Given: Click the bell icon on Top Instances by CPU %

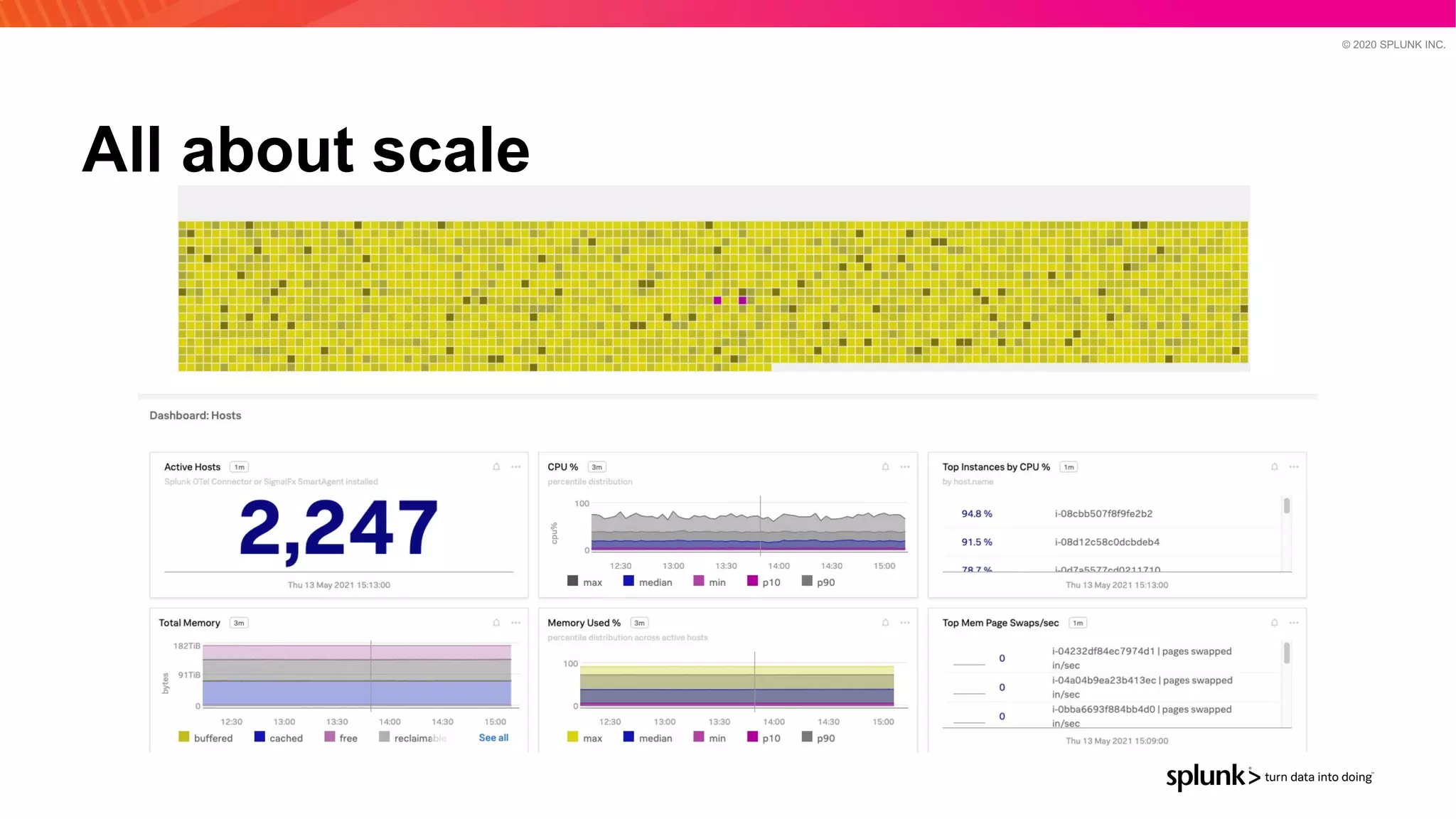Looking at the screenshot, I should click(1274, 467).
